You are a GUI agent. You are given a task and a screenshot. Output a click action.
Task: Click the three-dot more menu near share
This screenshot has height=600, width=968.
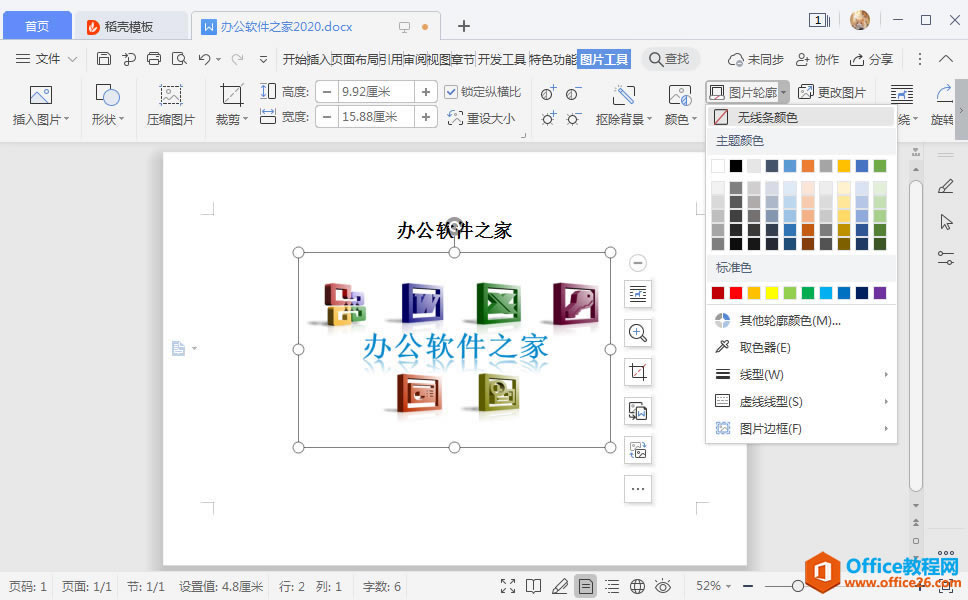[919, 59]
